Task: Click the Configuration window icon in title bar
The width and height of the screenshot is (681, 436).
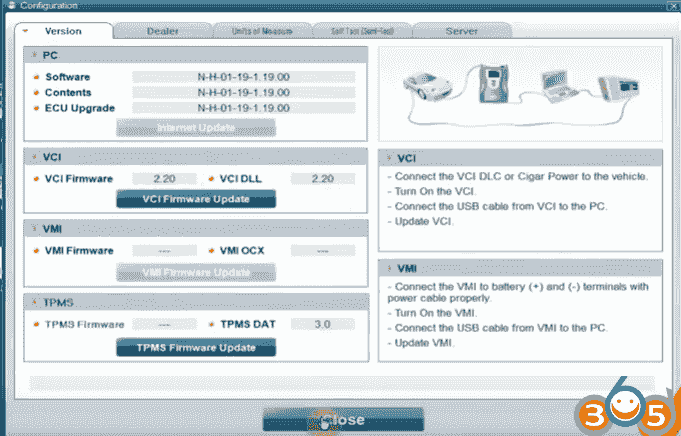Action: [x=12, y=6]
